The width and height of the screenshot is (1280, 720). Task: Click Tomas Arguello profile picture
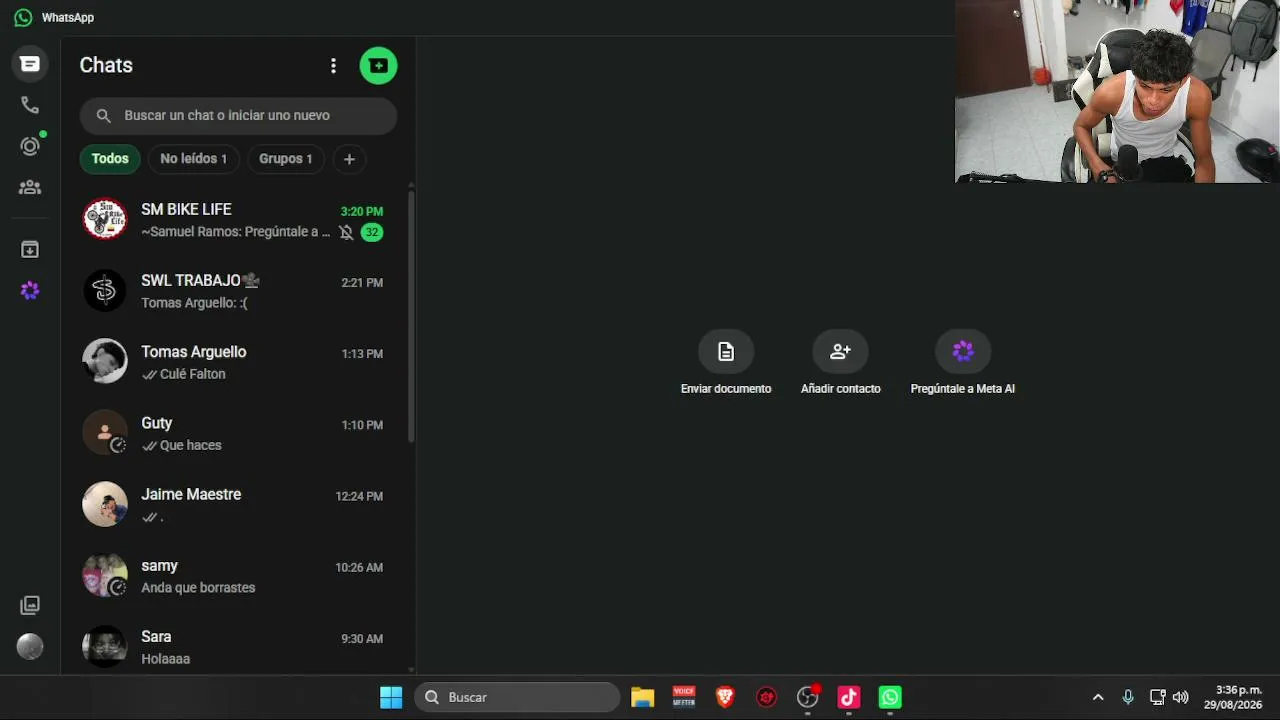[105, 361]
